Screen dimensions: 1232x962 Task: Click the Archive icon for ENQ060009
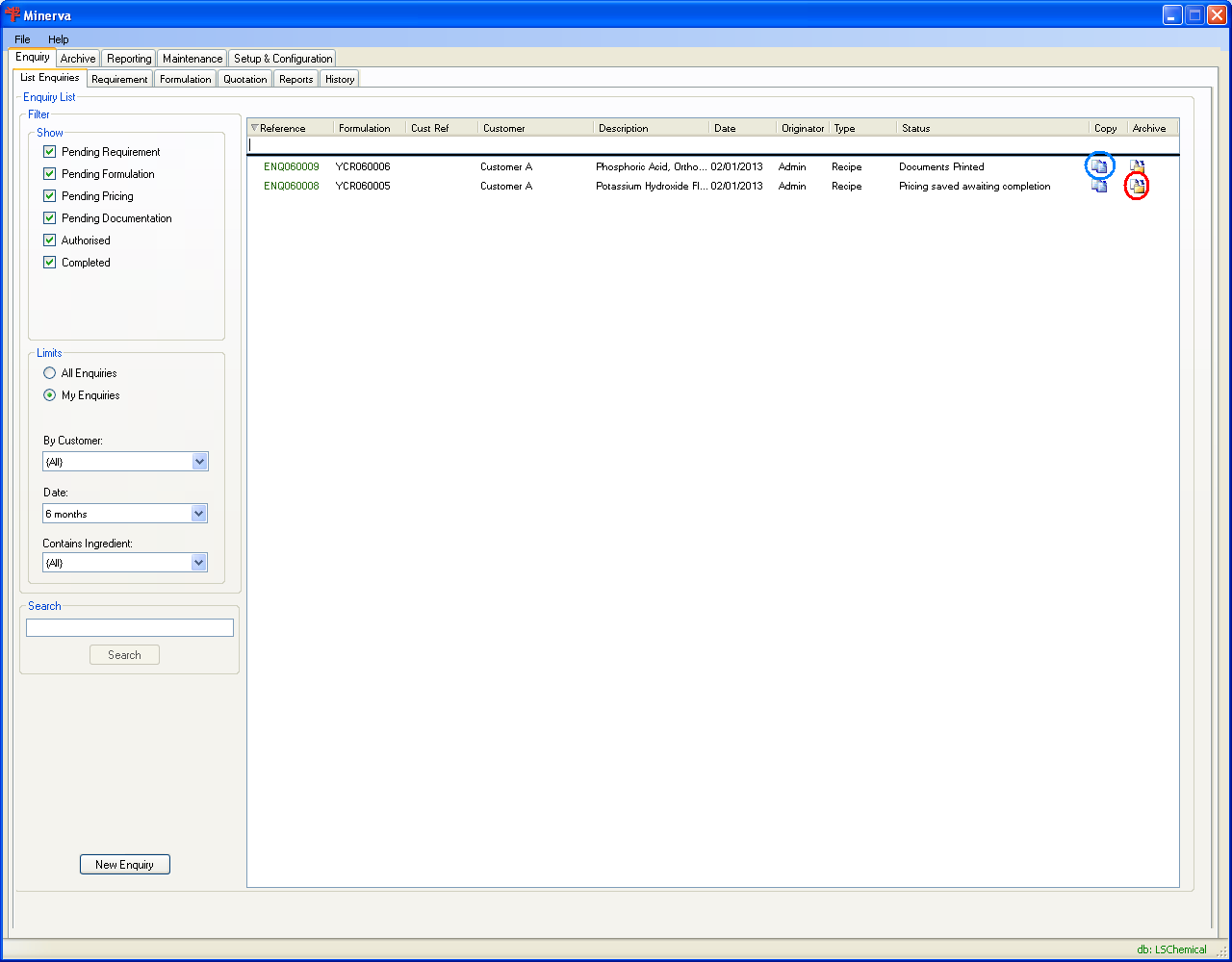tap(1138, 166)
